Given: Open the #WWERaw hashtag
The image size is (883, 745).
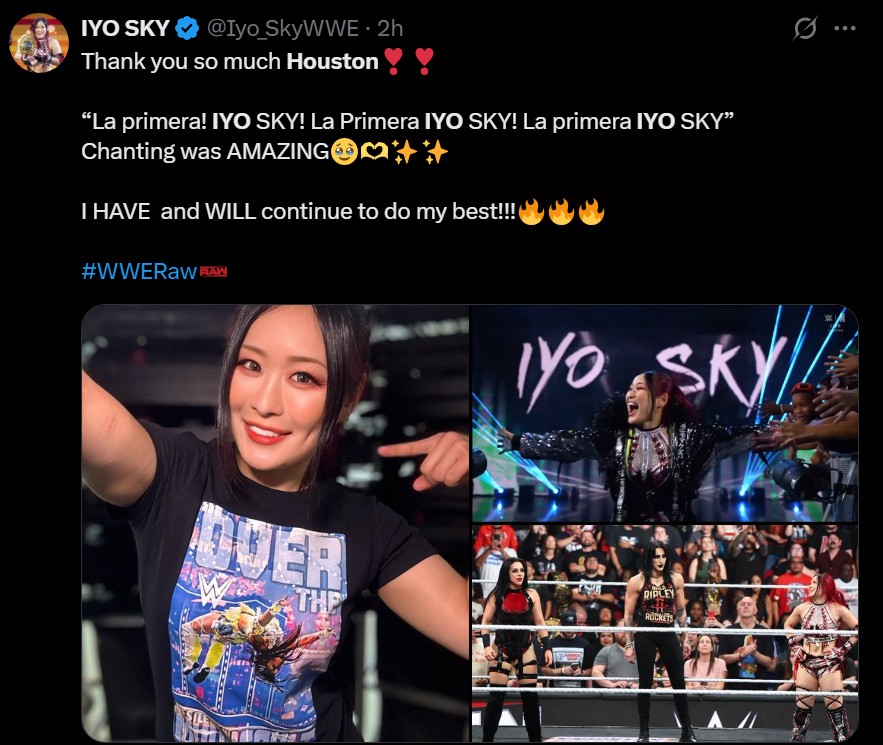Looking at the screenshot, I should tap(139, 271).
